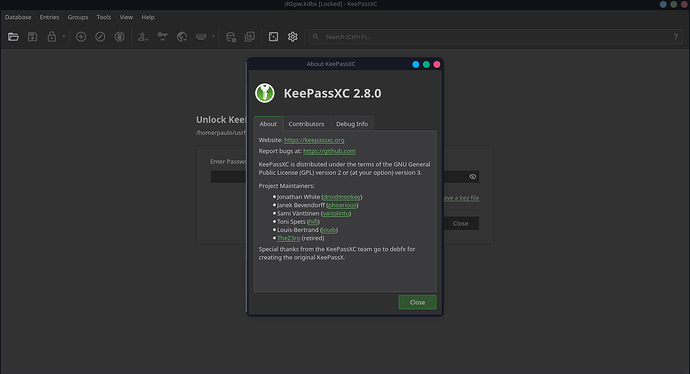Screen dimensions: 690x374
Task: Click the "Special thanks" paragraph text
Action: (337, 253)
